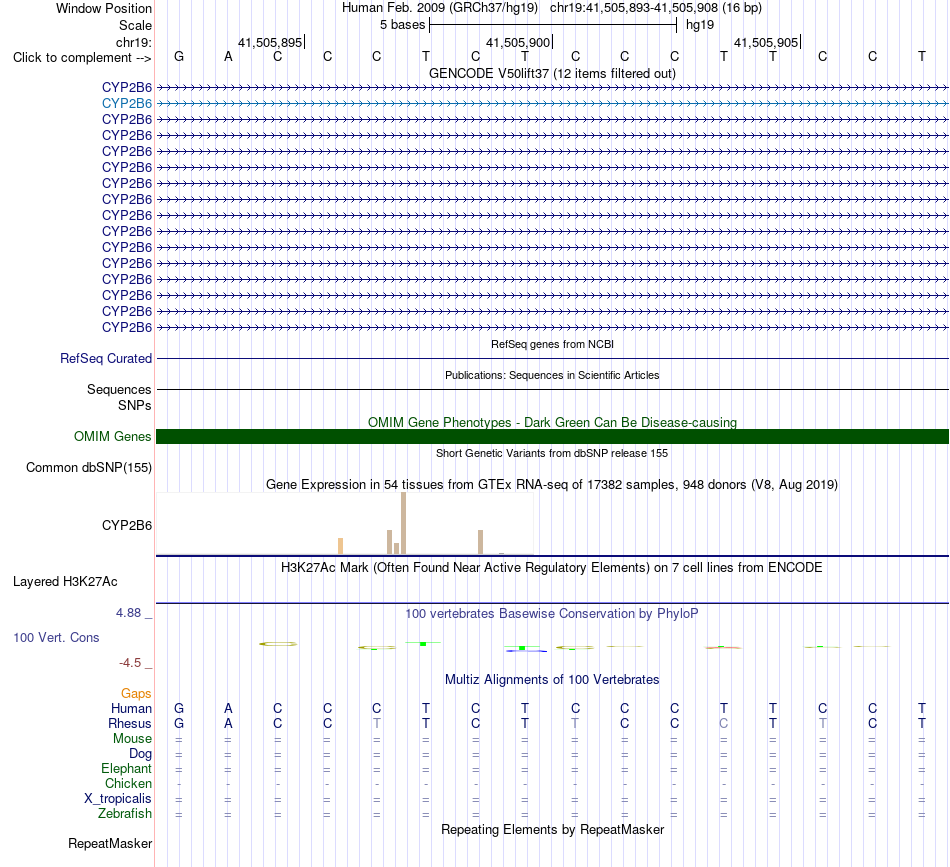
Task: Click the 'Sequences' track label
Action: click(x=119, y=390)
